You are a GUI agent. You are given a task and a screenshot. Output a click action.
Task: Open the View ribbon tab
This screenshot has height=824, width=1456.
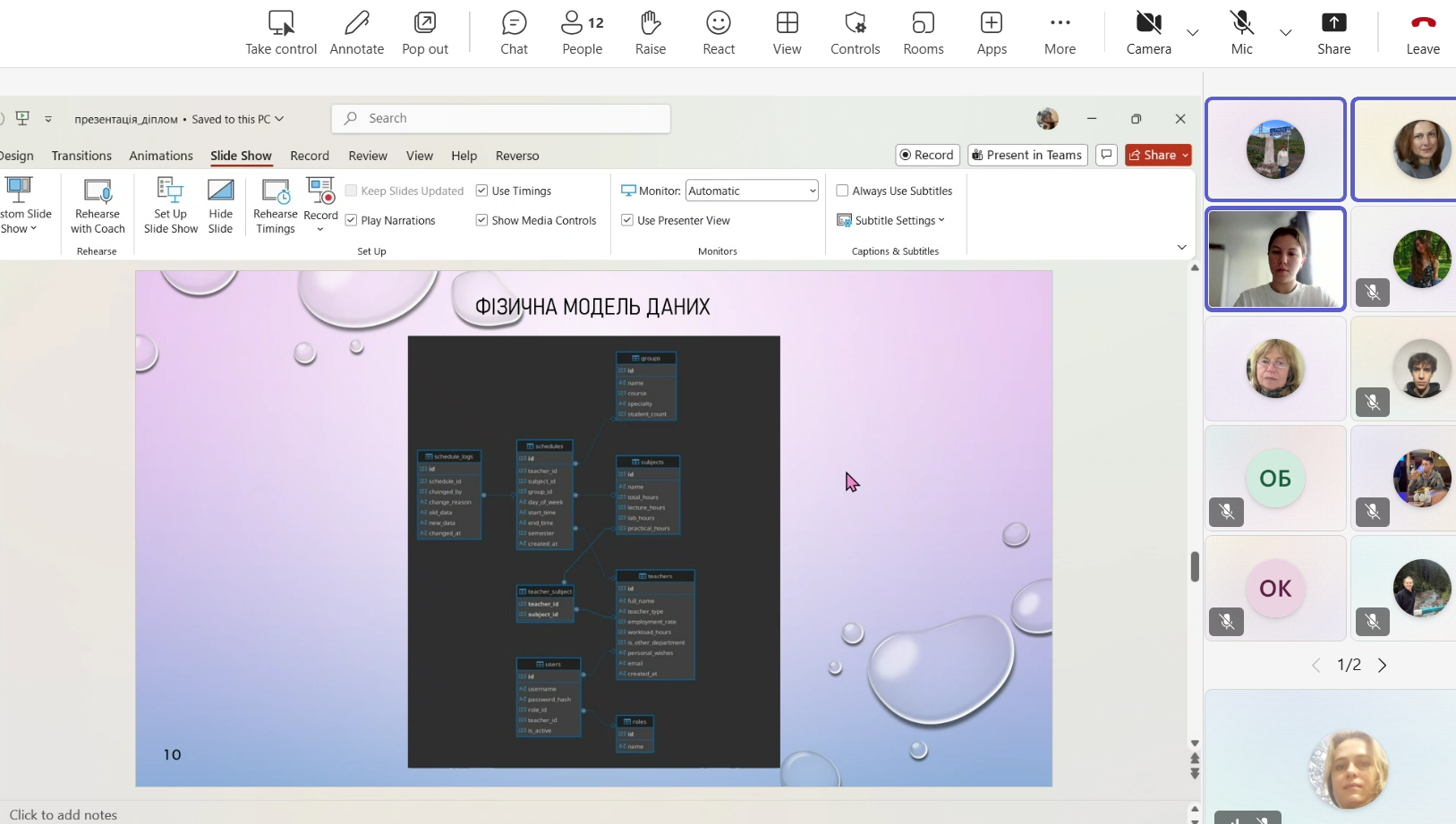click(x=420, y=156)
